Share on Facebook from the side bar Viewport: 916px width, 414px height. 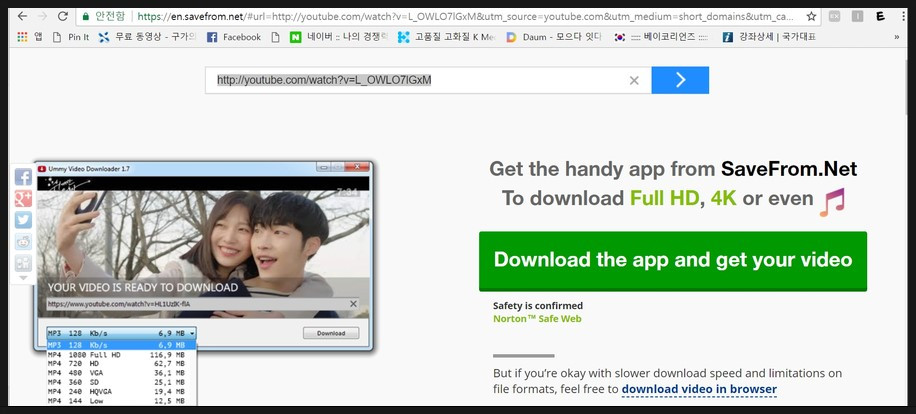pos(23,177)
